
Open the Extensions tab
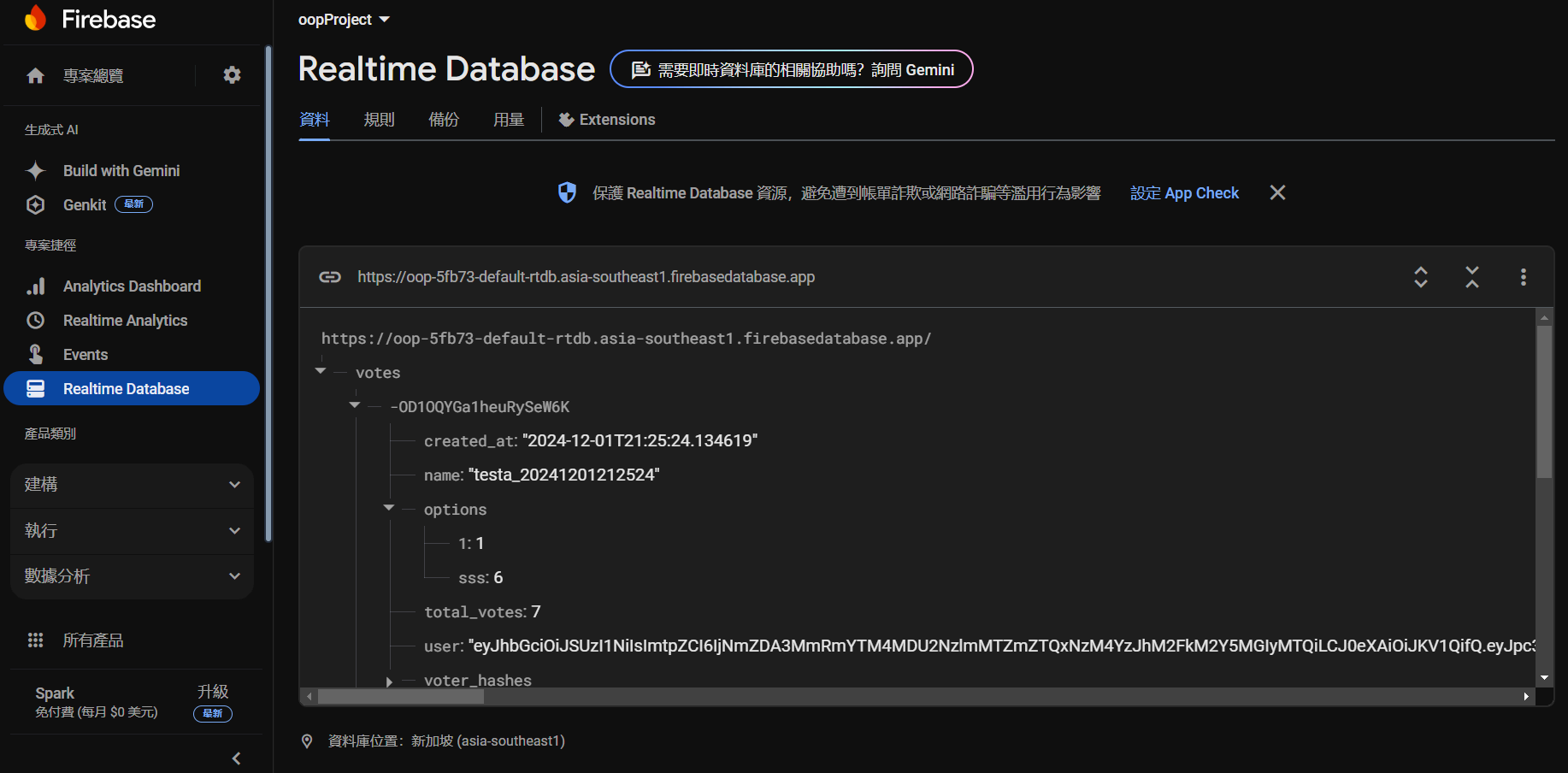(607, 120)
